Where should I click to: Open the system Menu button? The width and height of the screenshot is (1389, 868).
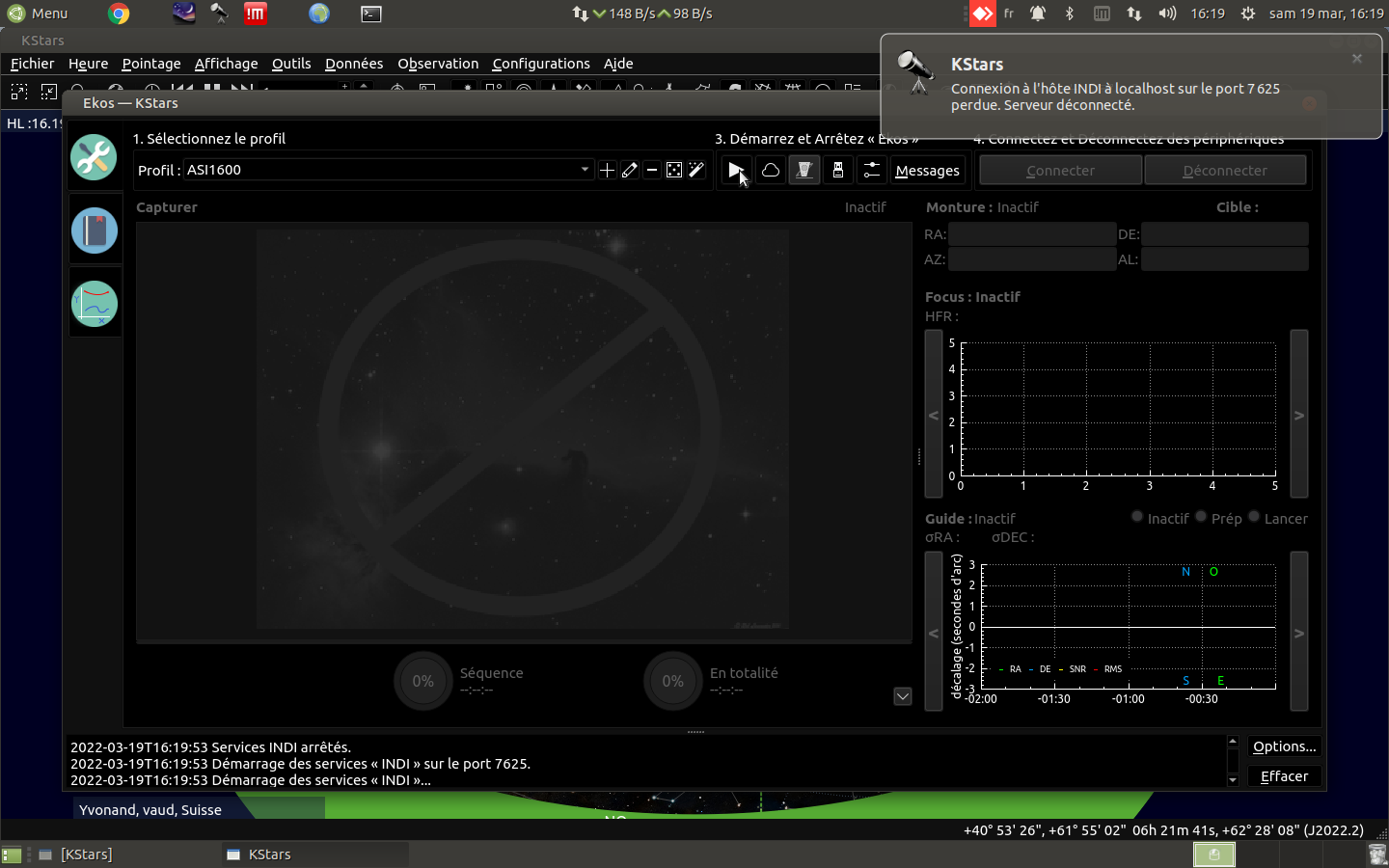click(38, 14)
